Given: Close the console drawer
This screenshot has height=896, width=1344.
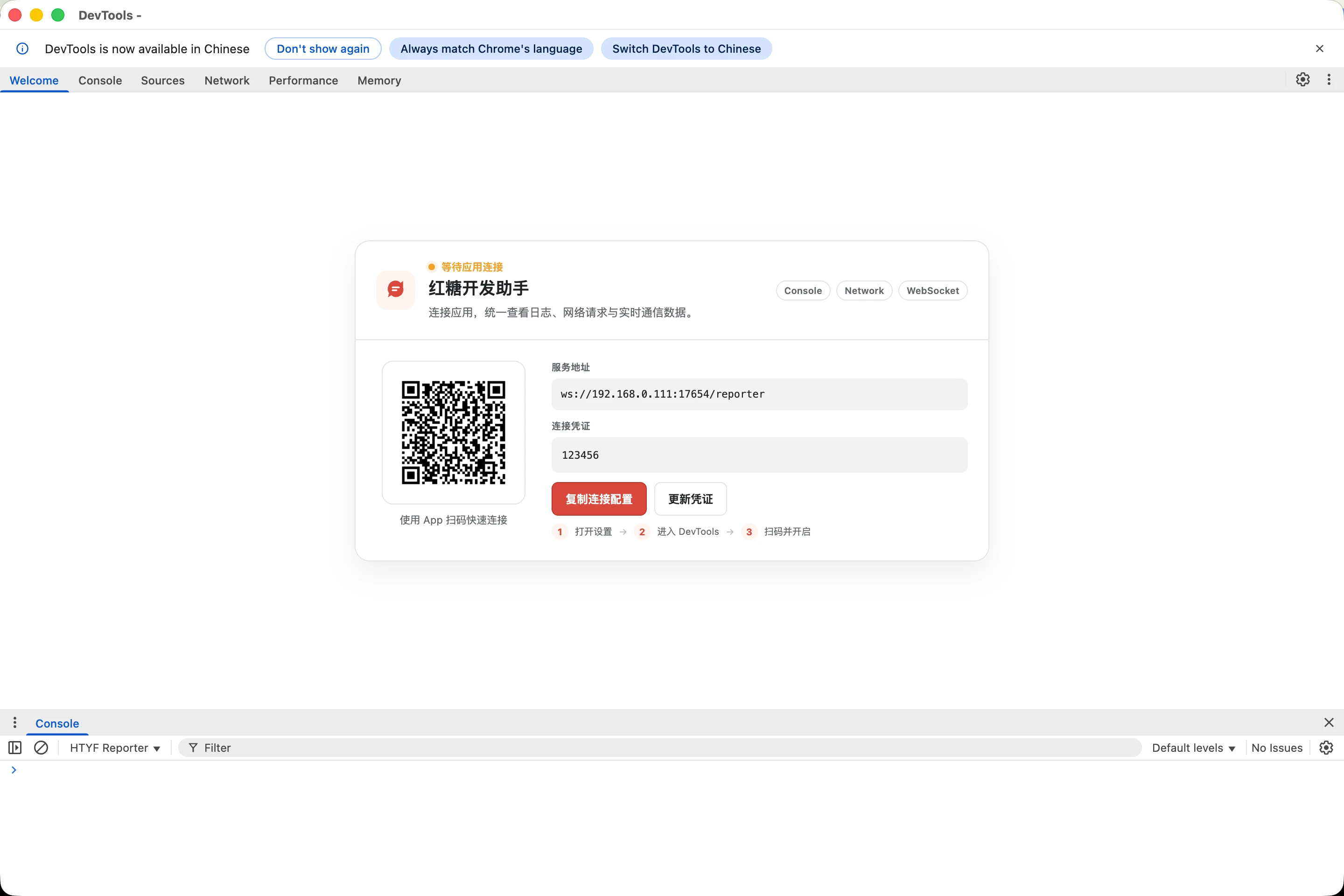Looking at the screenshot, I should point(1329,723).
